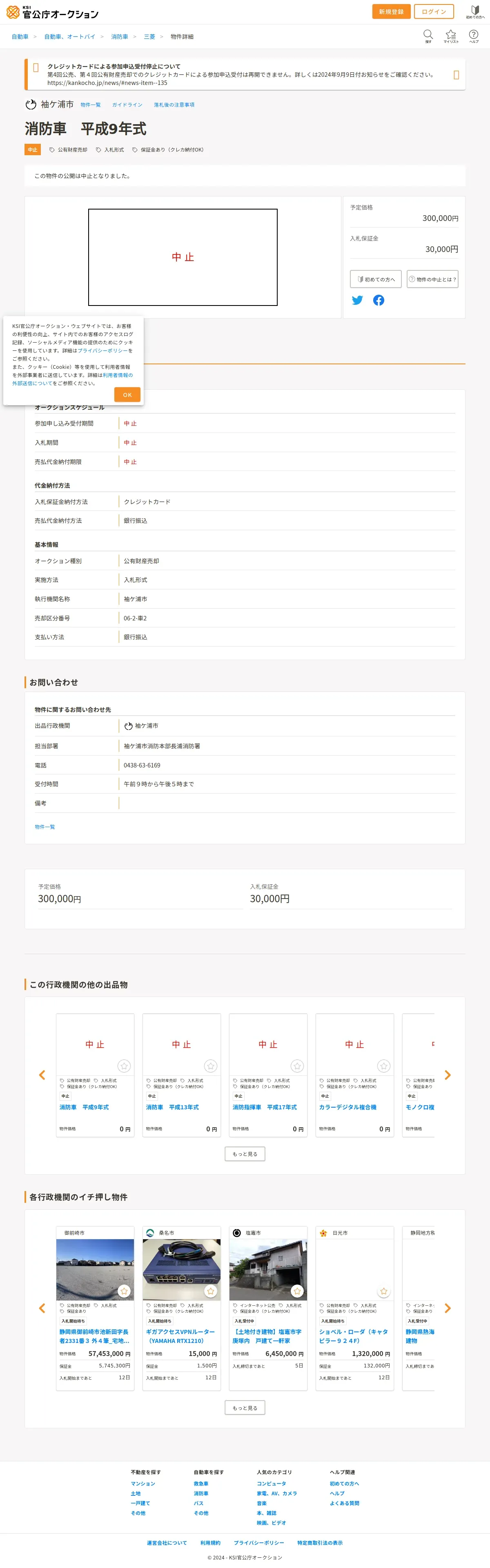Open the beginner's guide icon in header
This screenshot has height=1568, width=490.
(475, 11)
